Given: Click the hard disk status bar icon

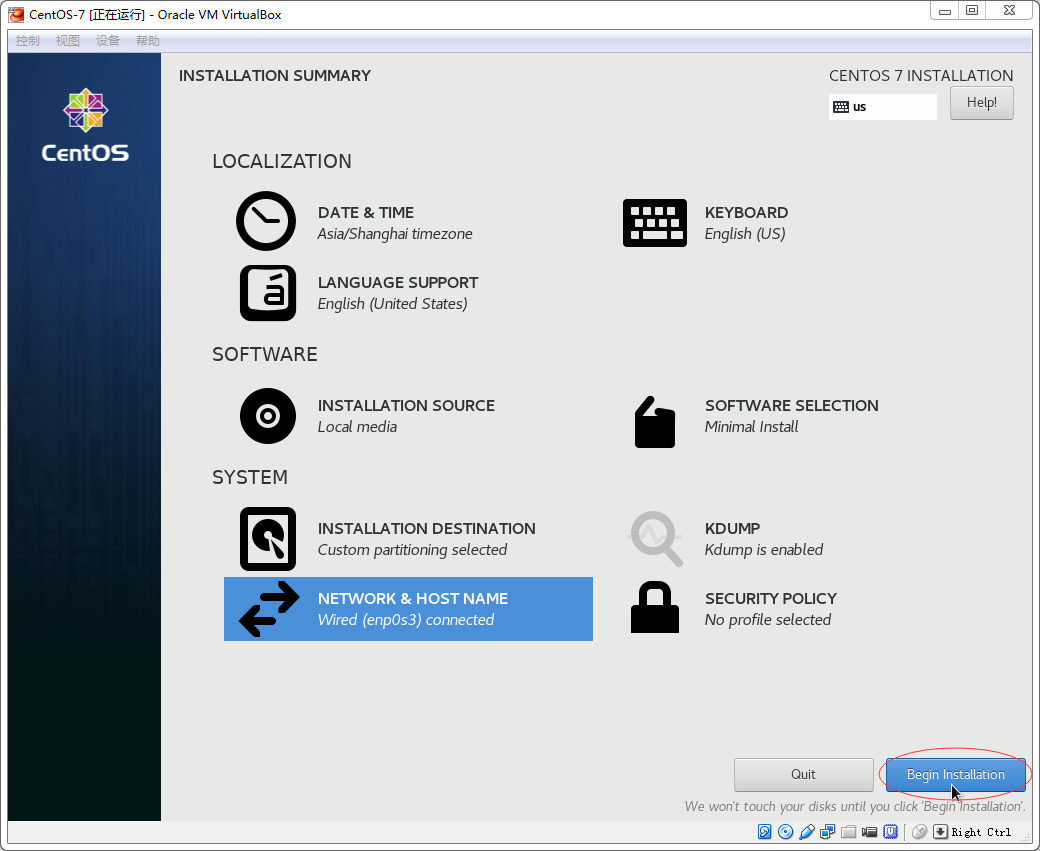Looking at the screenshot, I should (765, 832).
